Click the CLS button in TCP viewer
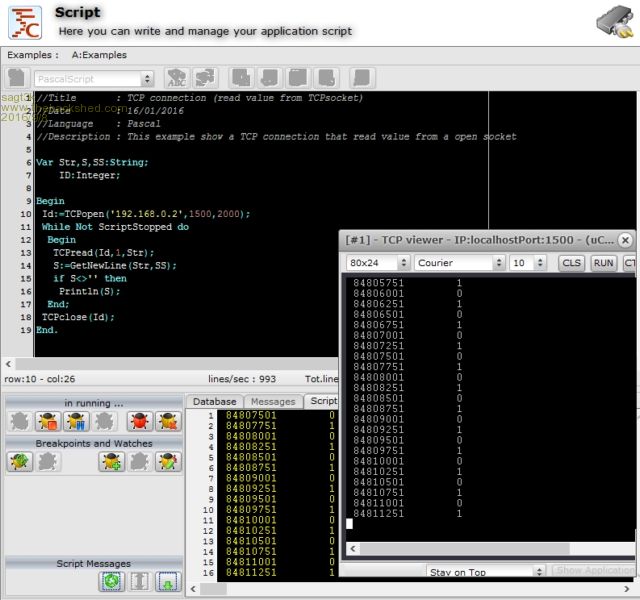This screenshot has height=600, width=640. [x=571, y=263]
